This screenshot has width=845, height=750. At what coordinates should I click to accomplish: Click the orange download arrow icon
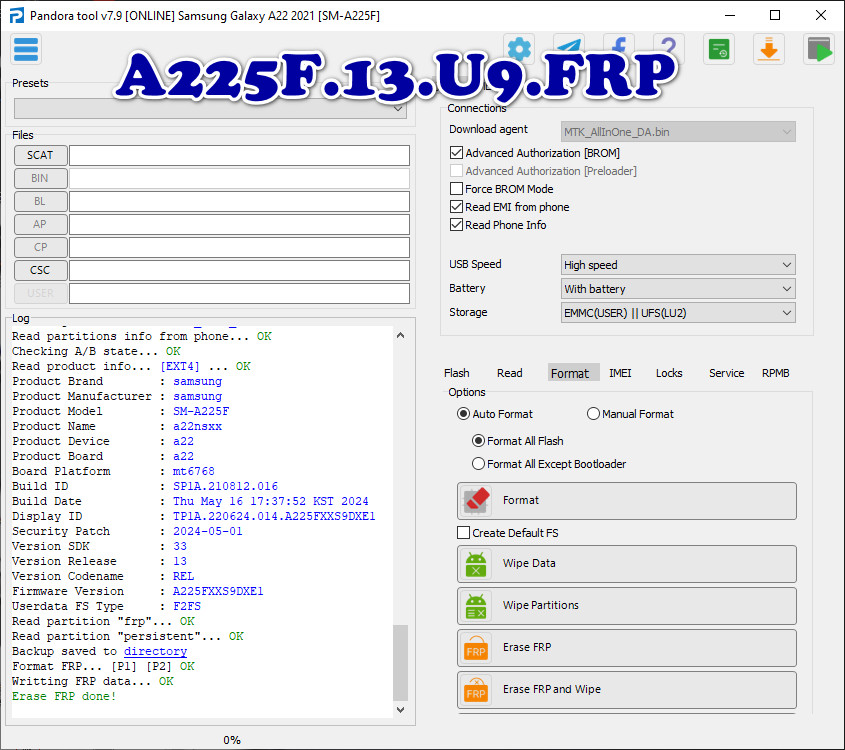[769, 50]
